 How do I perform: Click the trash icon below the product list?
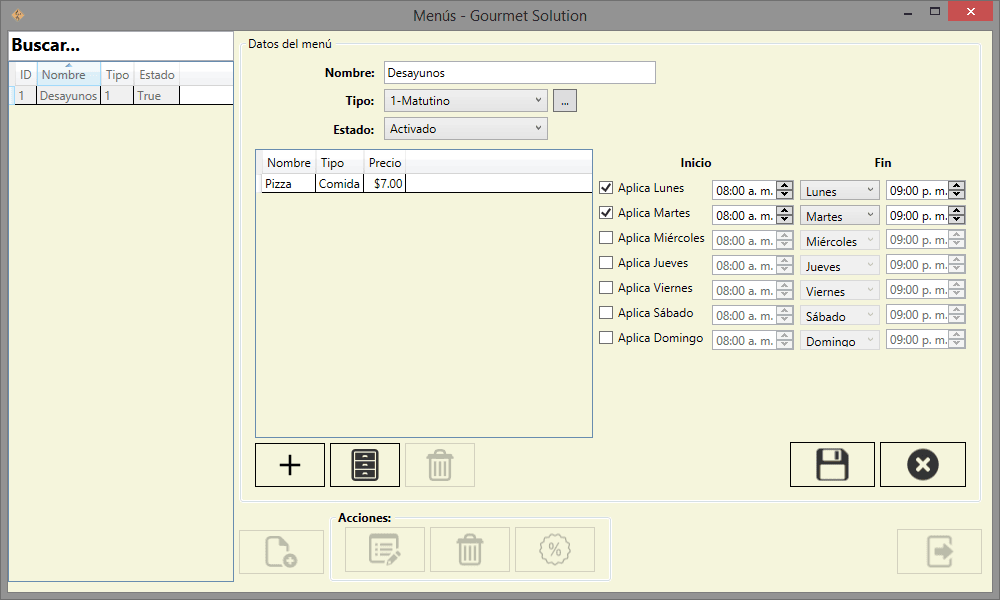tap(440, 465)
